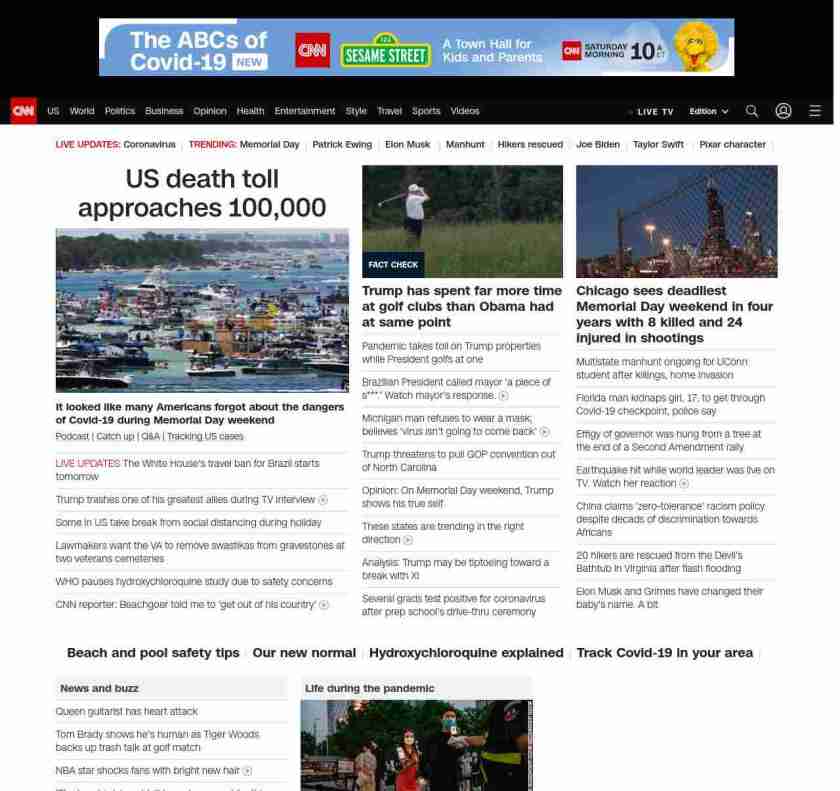Click play icon next to NBA star story
840x791 pixels.
point(248,771)
